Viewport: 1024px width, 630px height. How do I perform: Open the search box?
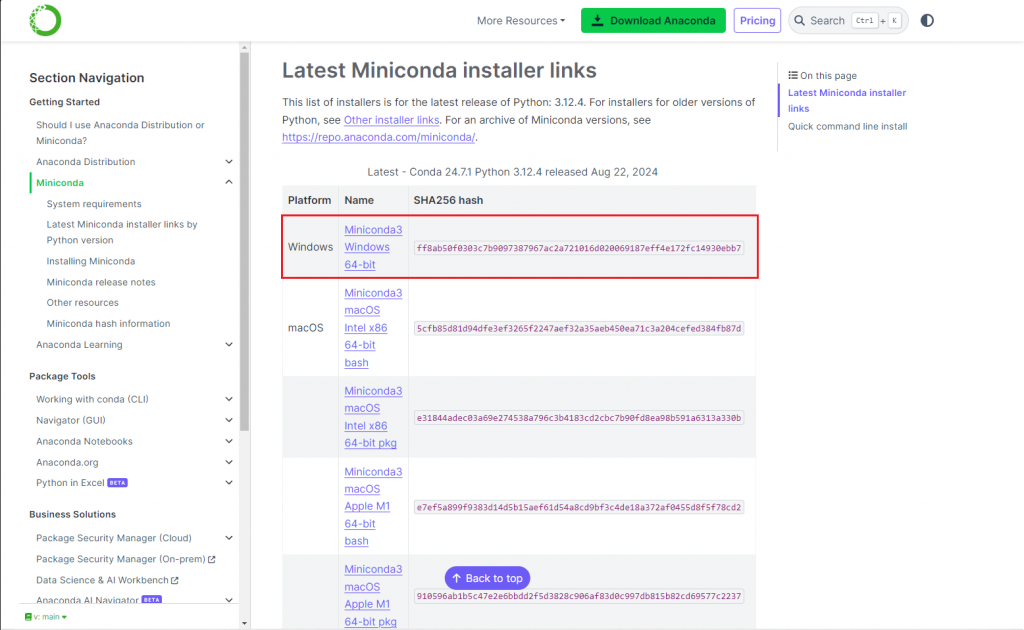click(x=848, y=20)
